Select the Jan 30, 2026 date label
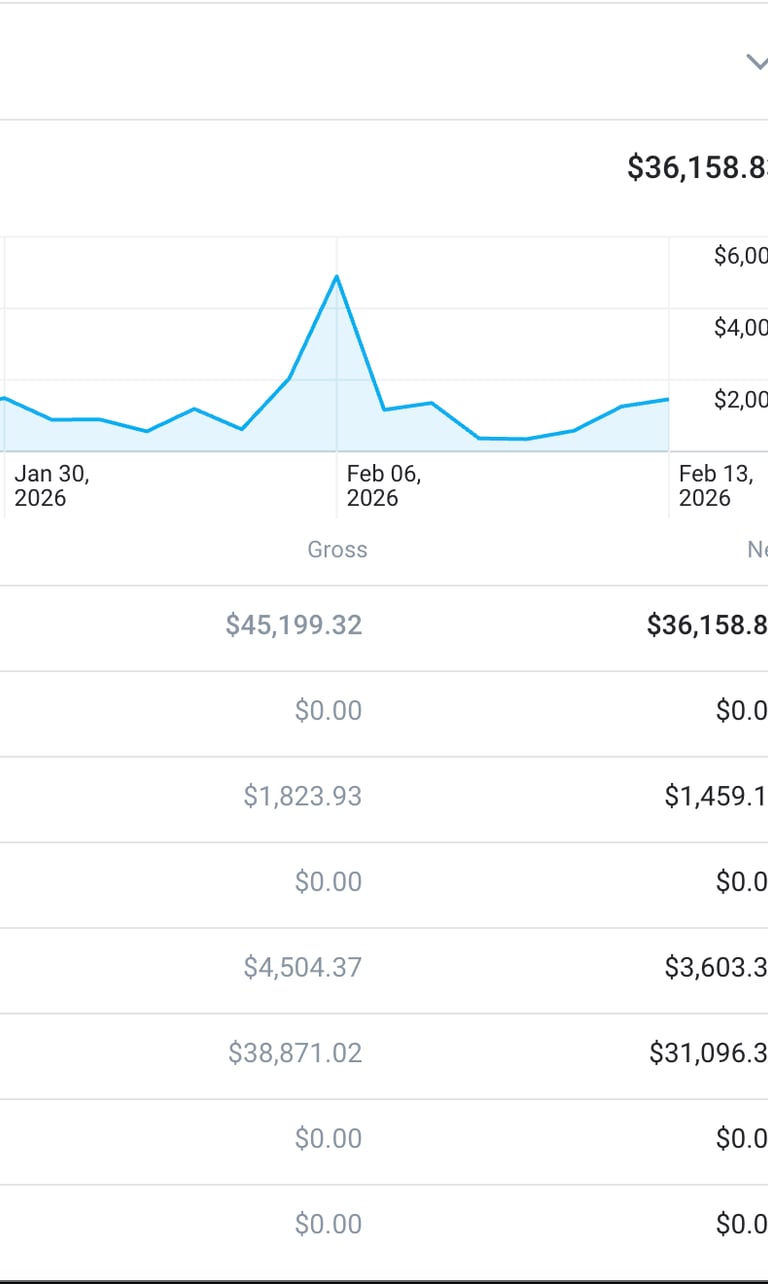768x1284 pixels. pyautogui.click(x=51, y=486)
